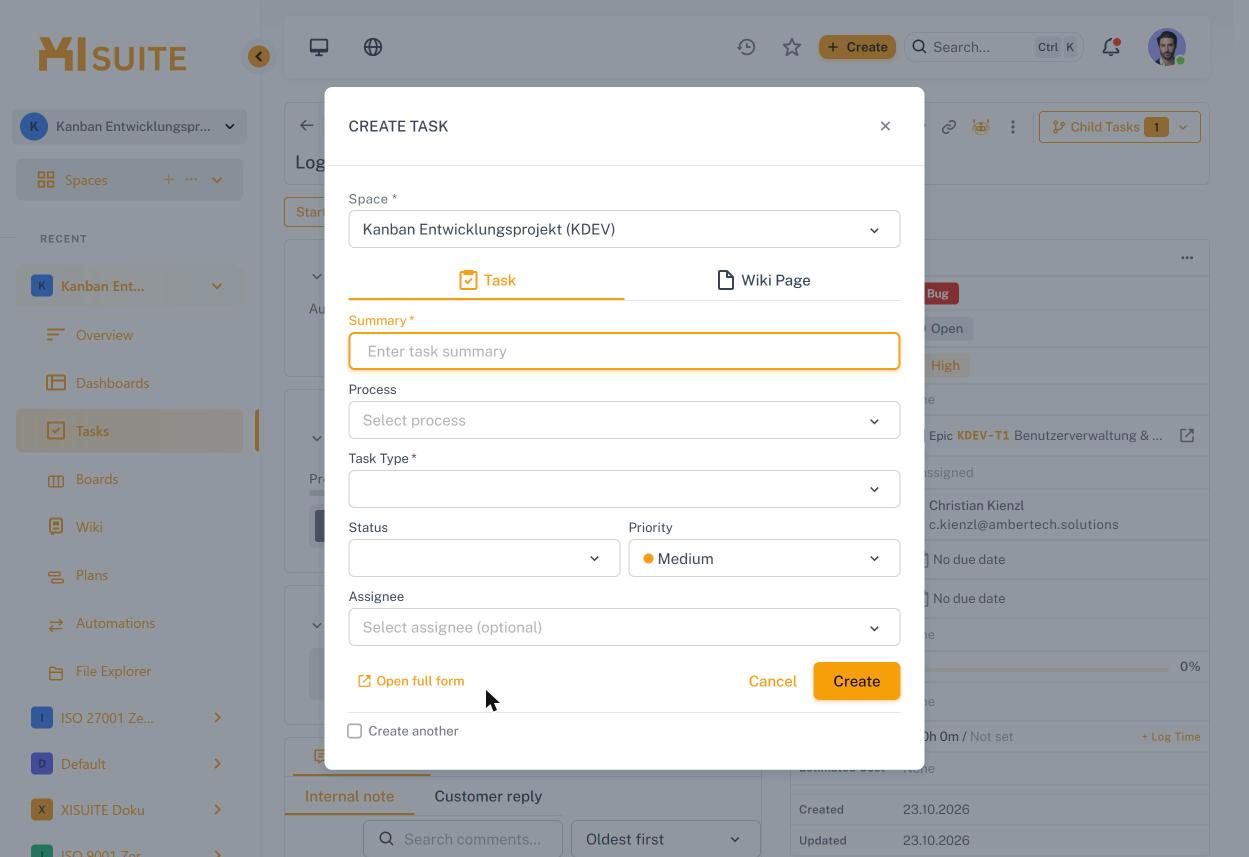The height and width of the screenshot is (857, 1249).
Task: Click Cancel in the dialog
Action: point(772,681)
